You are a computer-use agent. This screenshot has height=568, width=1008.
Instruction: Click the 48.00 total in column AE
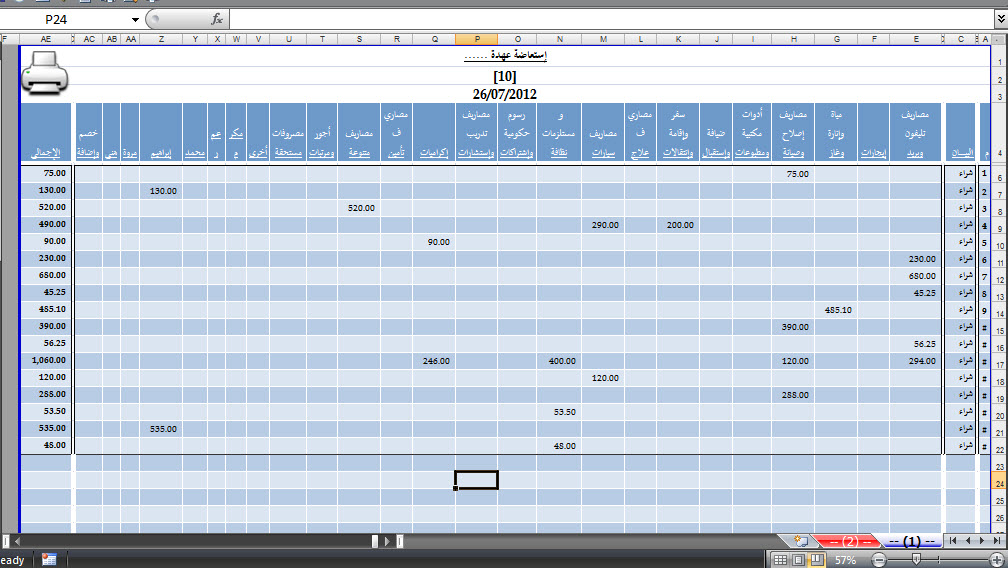click(x=46, y=445)
